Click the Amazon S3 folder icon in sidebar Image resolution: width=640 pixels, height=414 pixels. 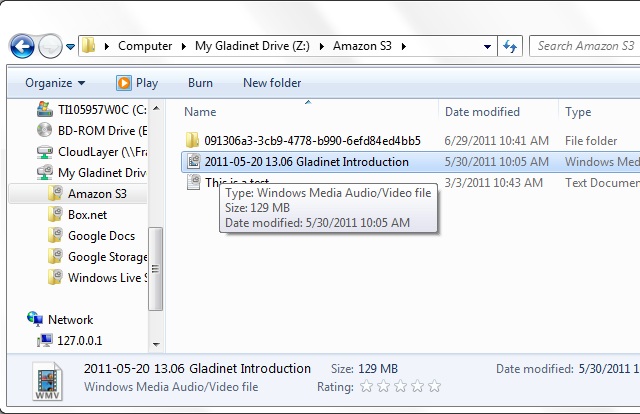point(55,193)
